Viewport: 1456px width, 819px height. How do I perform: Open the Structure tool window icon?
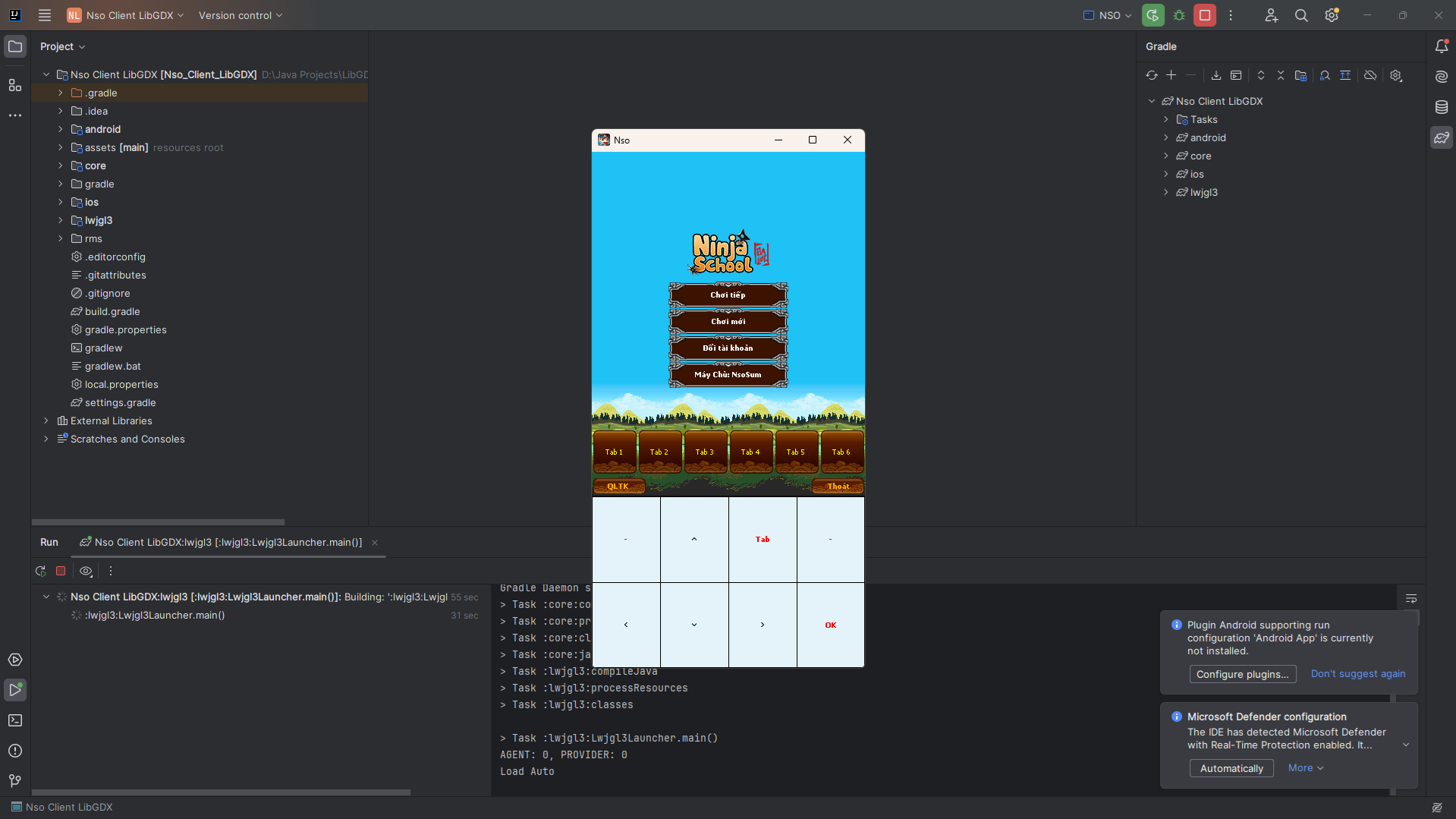click(x=15, y=85)
